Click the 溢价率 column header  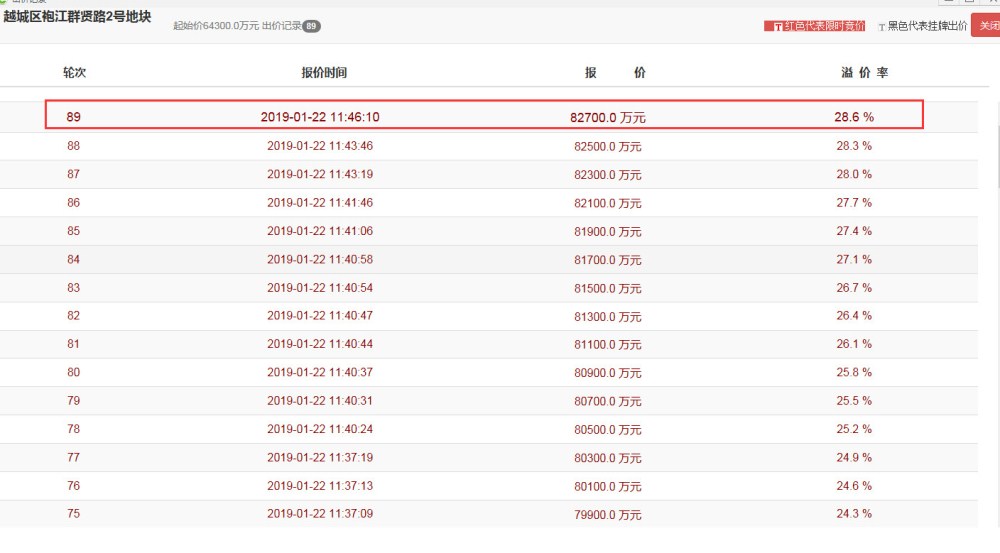click(x=864, y=73)
